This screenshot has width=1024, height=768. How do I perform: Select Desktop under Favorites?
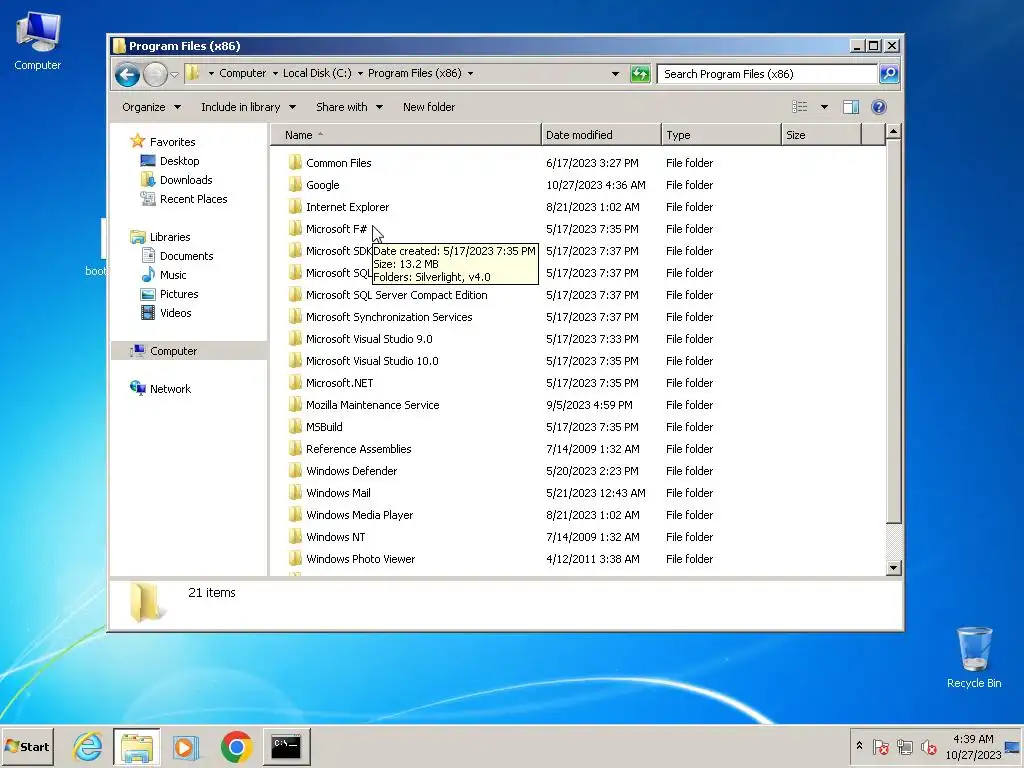coord(180,161)
